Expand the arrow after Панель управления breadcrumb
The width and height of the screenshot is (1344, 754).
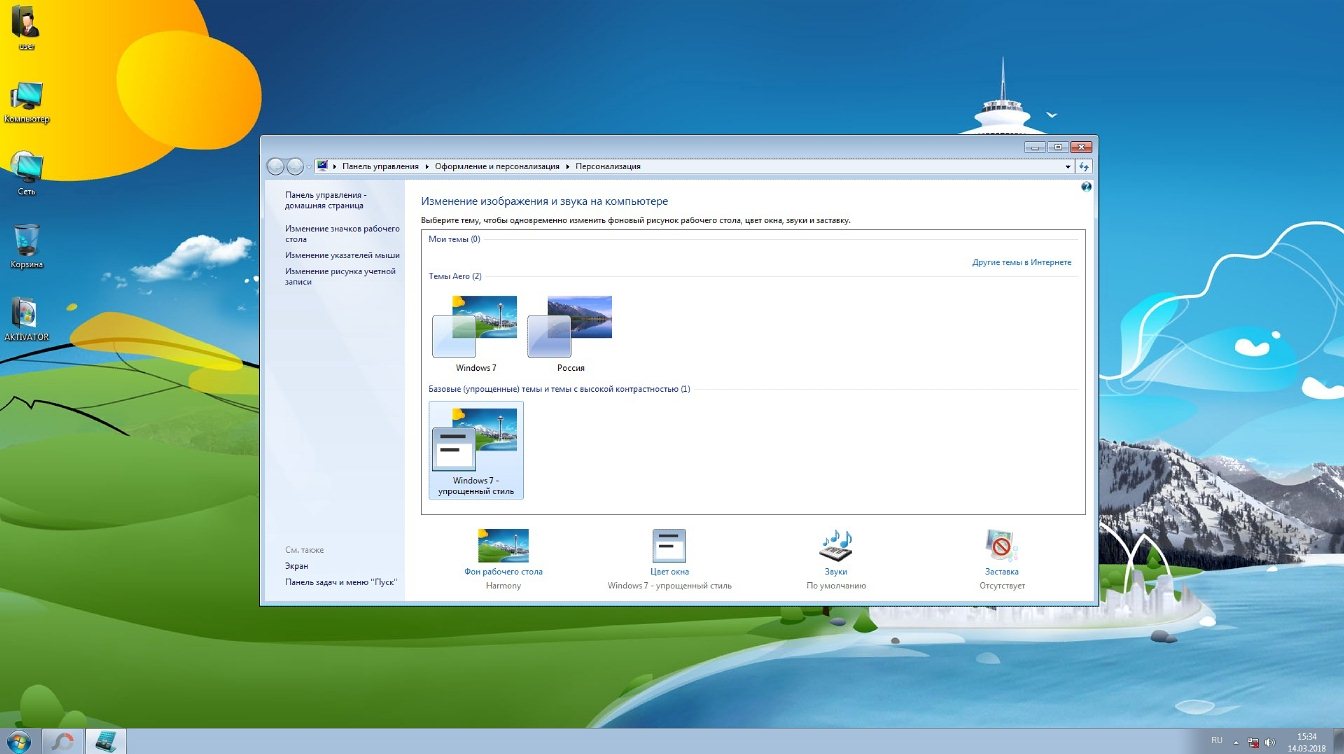427,166
